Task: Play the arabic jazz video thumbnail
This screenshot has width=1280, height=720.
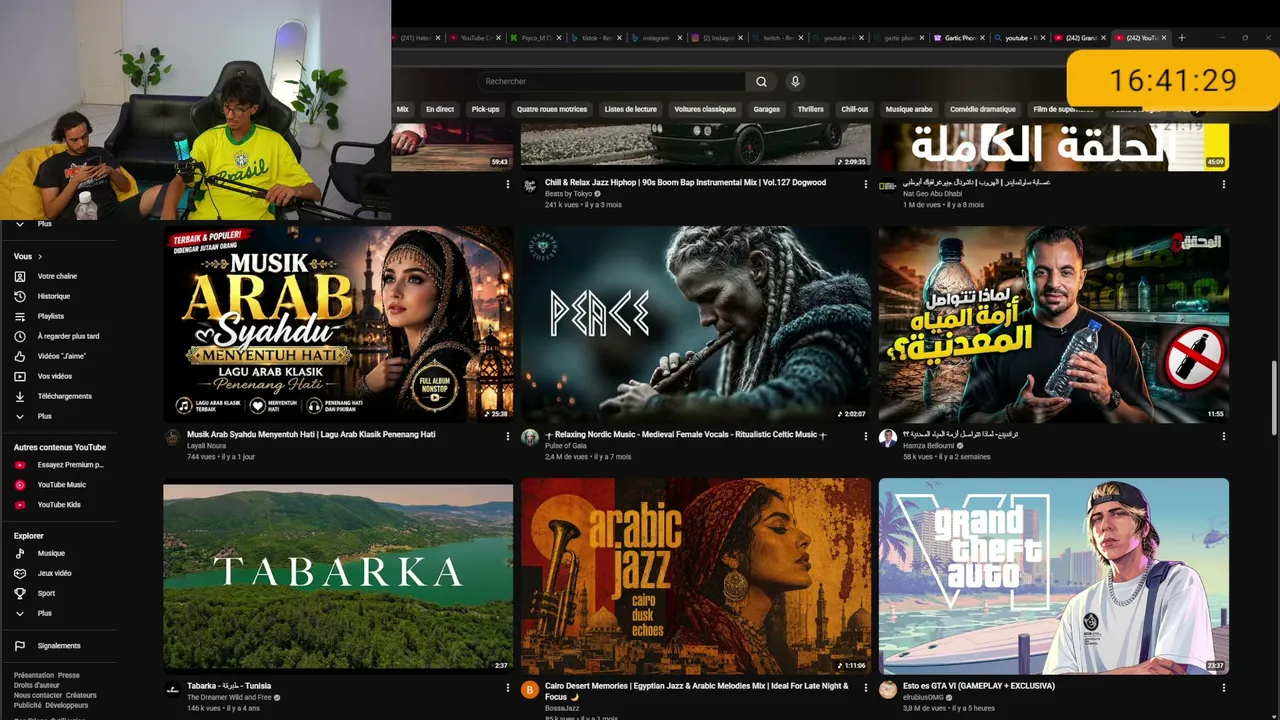Action: pyautogui.click(x=696, y=575)
